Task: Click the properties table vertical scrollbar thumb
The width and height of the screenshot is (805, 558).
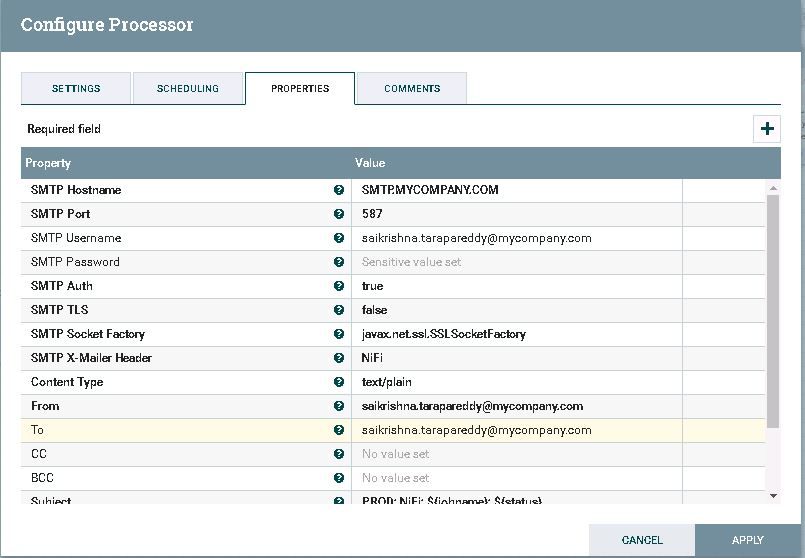Action: pyautogui.click(x=773, y=310)
